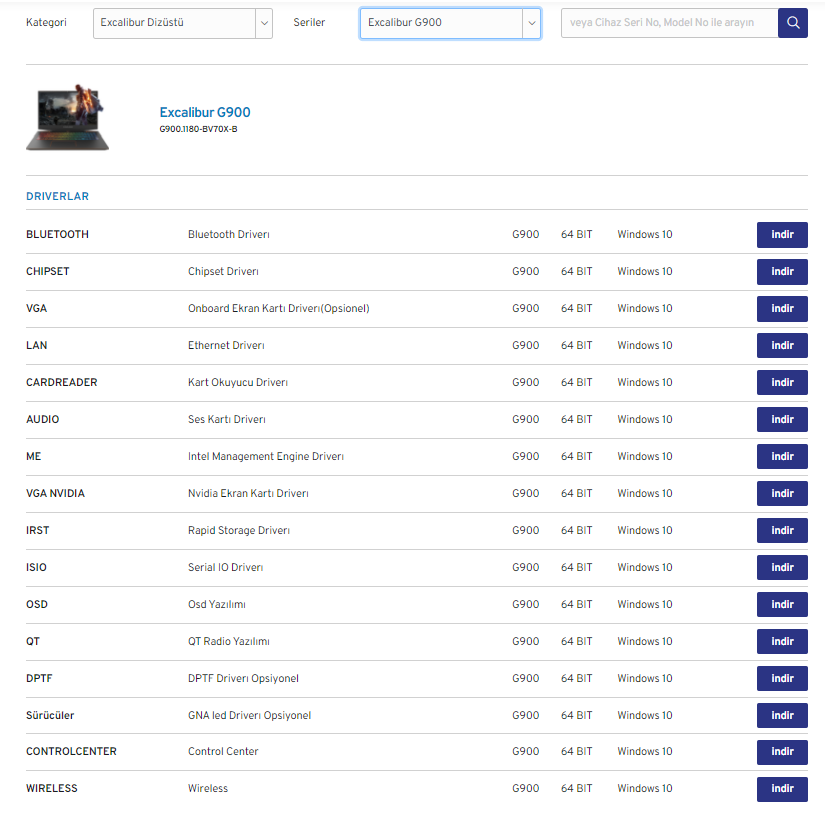Click the VGA NVIDIA row label
This screenshot has height=816, width=825.
pos(55,493)
